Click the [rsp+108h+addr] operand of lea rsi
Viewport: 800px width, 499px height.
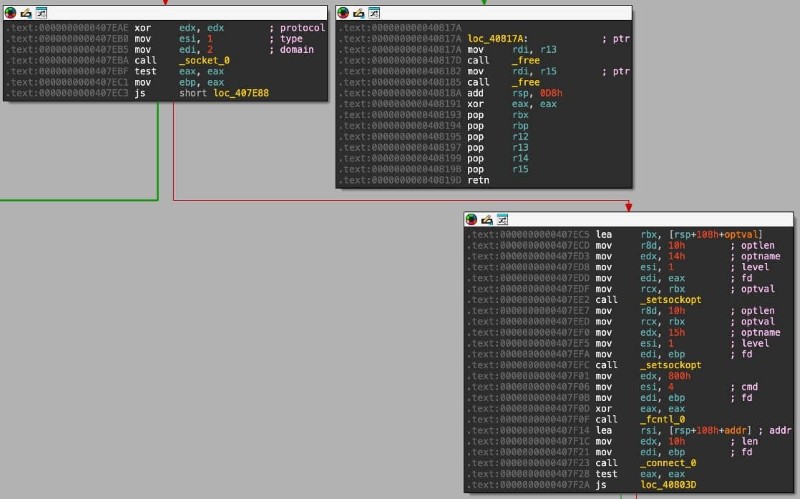[710, 430]
